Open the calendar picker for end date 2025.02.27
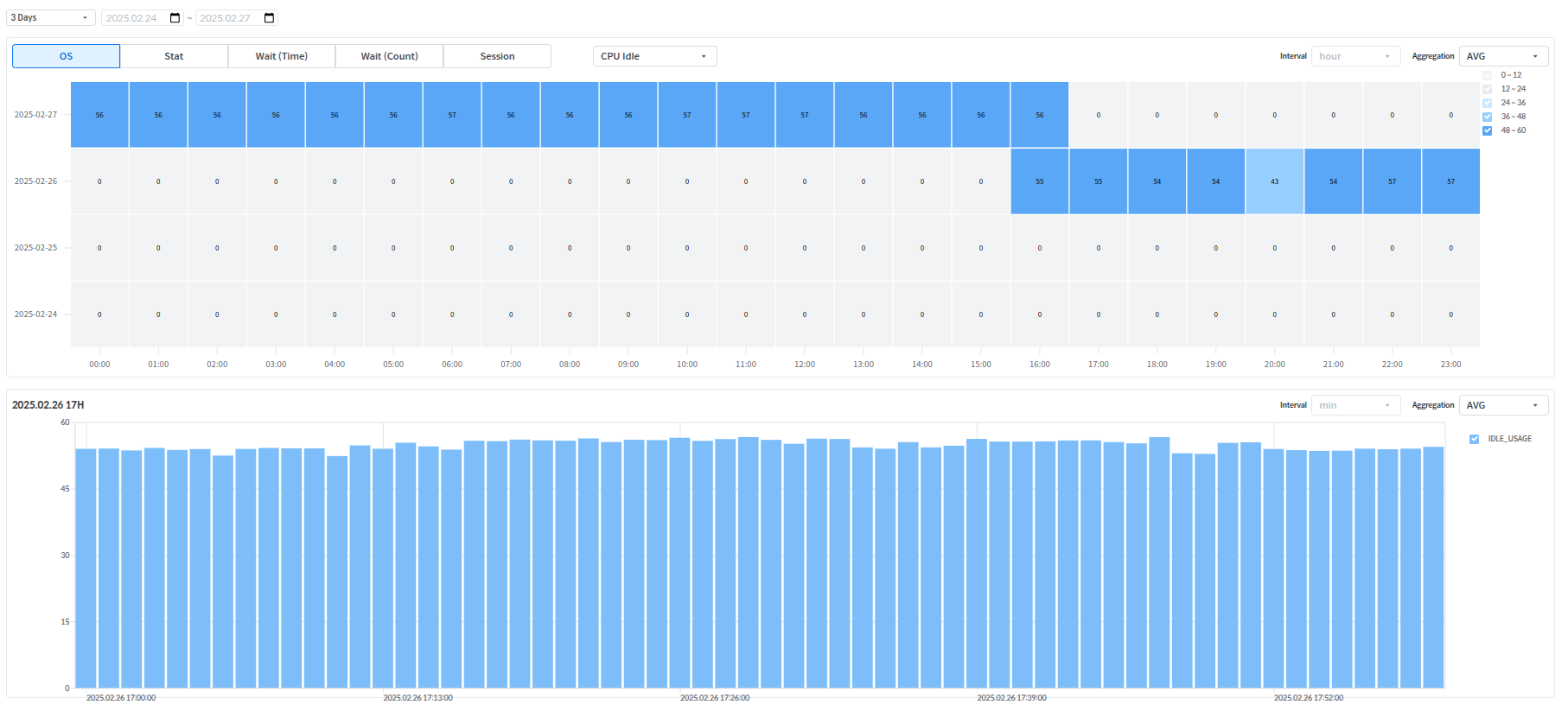 click(269, 18)
